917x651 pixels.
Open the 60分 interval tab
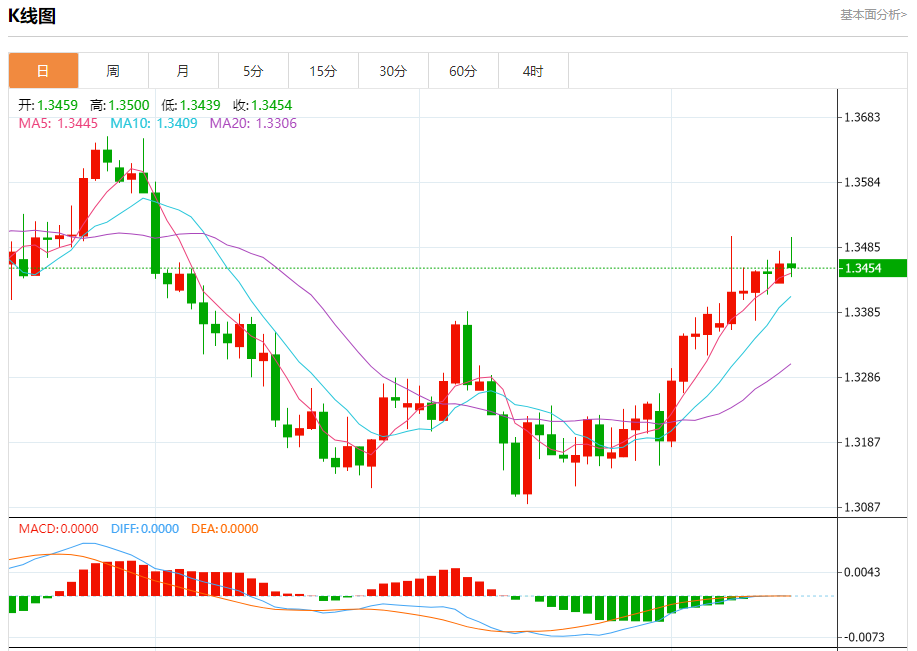tap(463, 71)
